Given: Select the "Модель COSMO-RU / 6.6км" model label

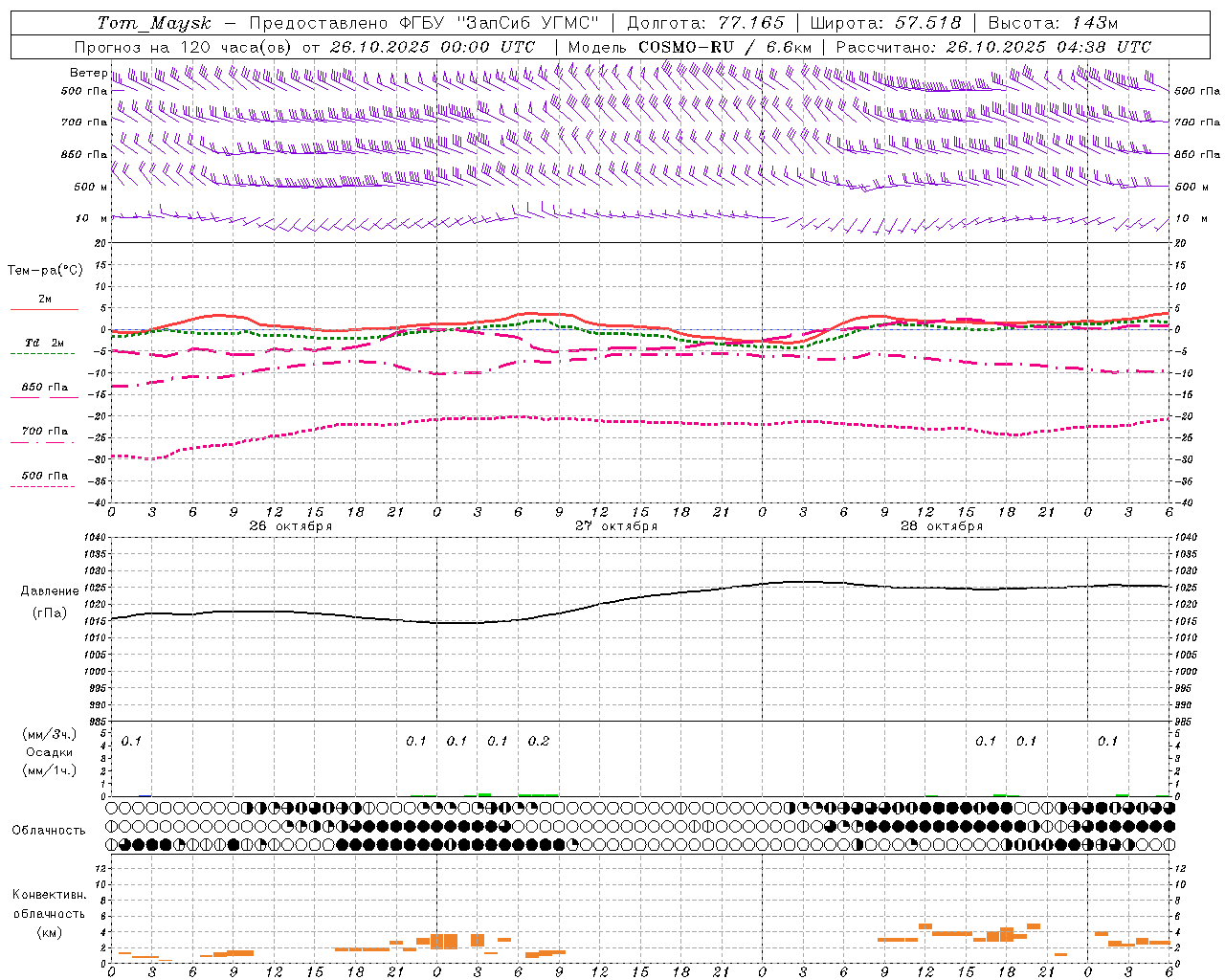Looking at the screenshot, I should coord(689,47).
